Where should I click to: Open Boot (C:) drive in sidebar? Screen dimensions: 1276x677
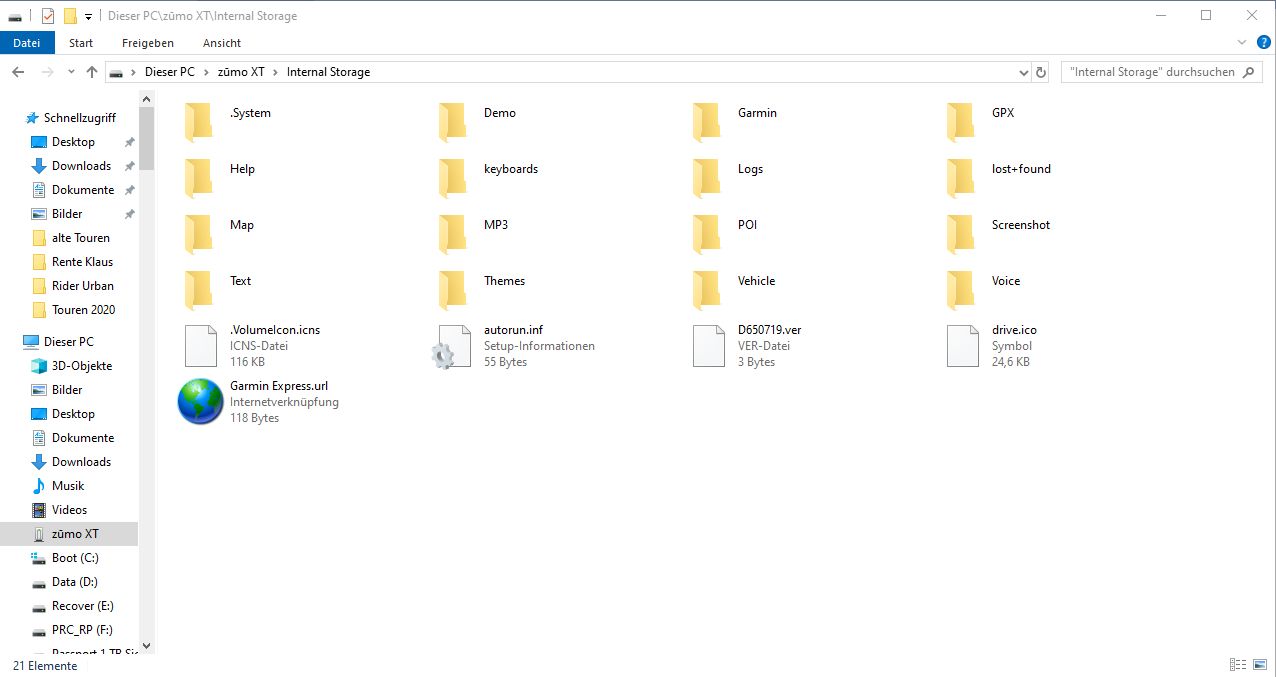coord(75,558)
